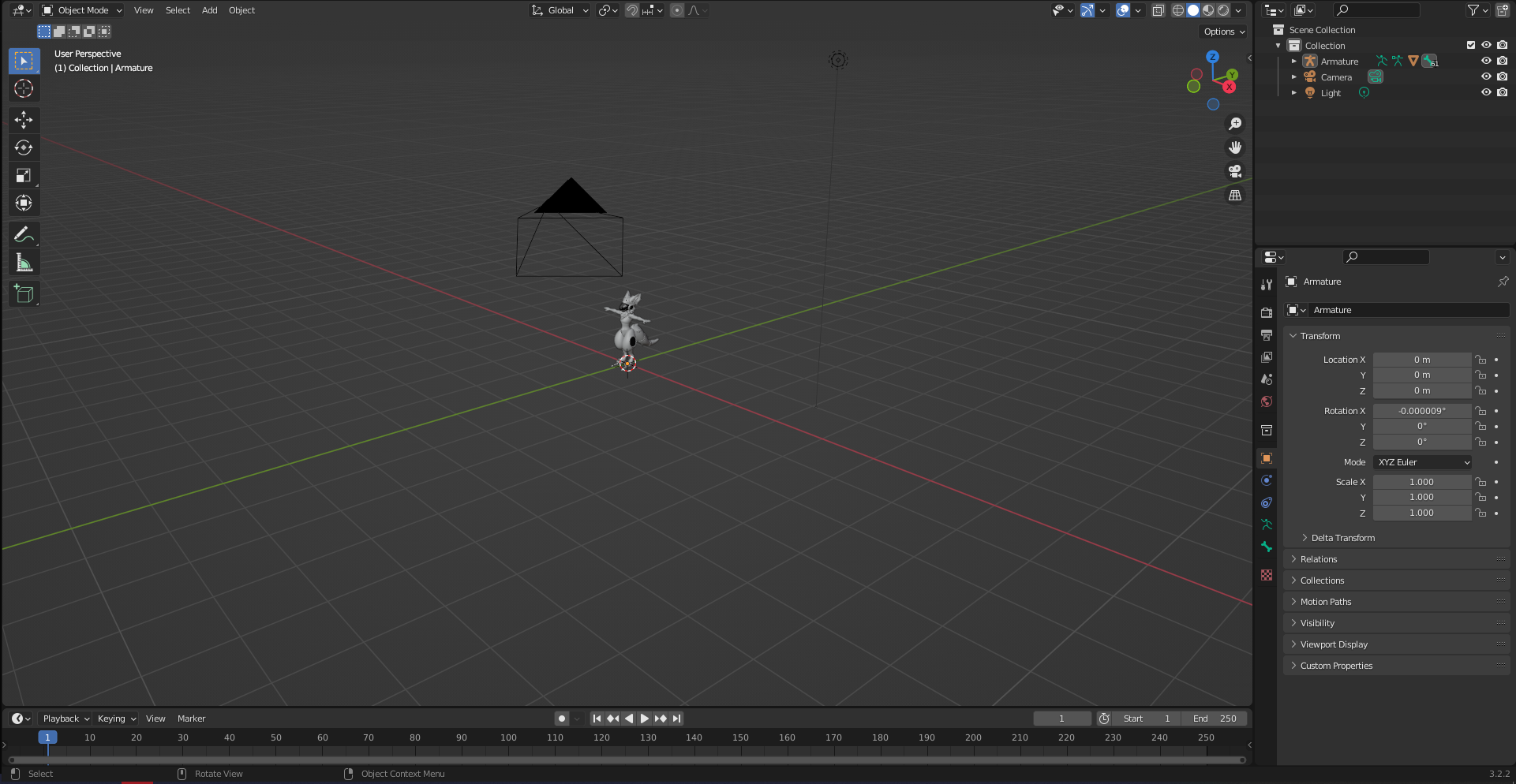
Task: Open the Physics properties tab
Action: coord(1267,480)
